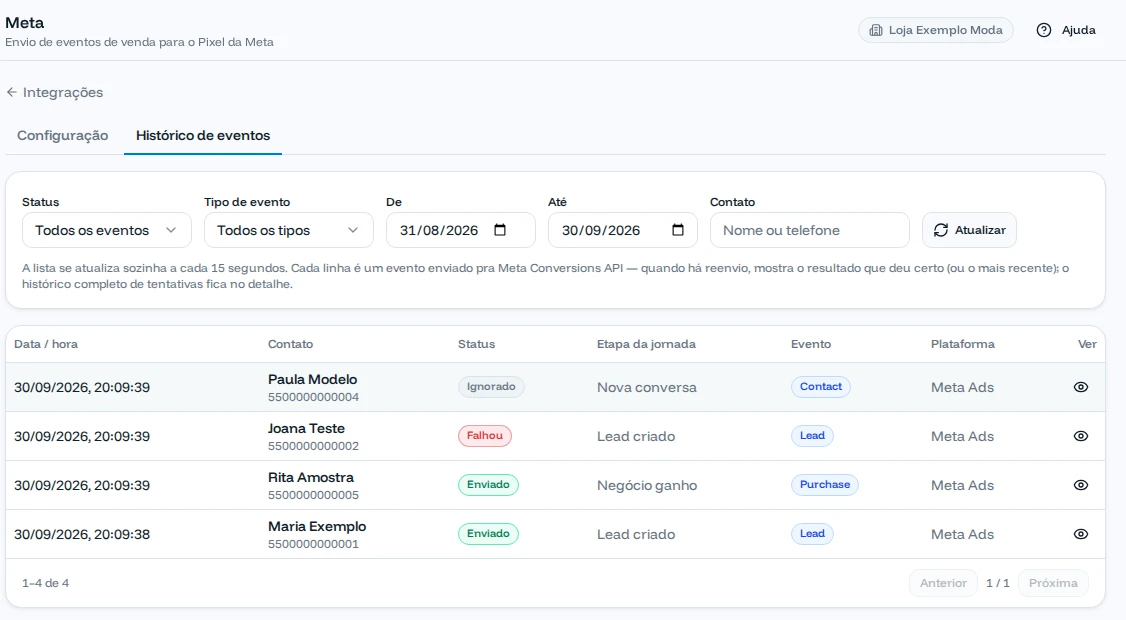Select the Histórico de eventos tab
Screen dimensions: 1126x620
pyautogui.click(x=203, y=136)
